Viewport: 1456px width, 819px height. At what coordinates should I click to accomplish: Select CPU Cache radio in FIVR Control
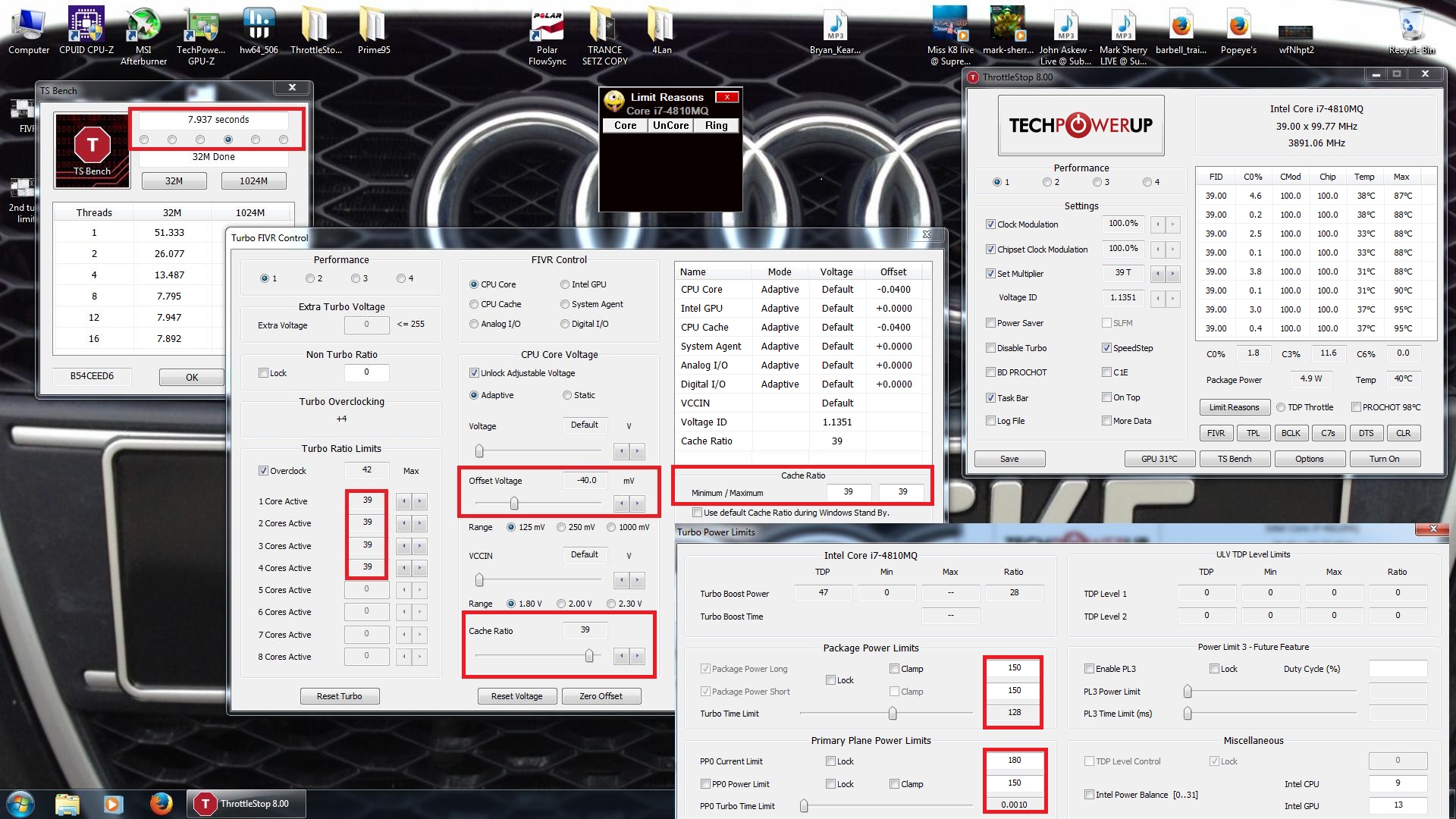click(x=474, y=304)
